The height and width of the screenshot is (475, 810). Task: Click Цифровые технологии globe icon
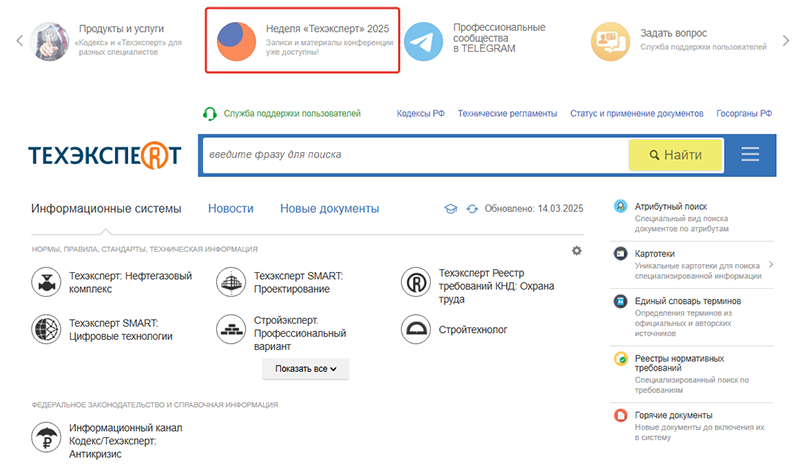click(46, 329)
